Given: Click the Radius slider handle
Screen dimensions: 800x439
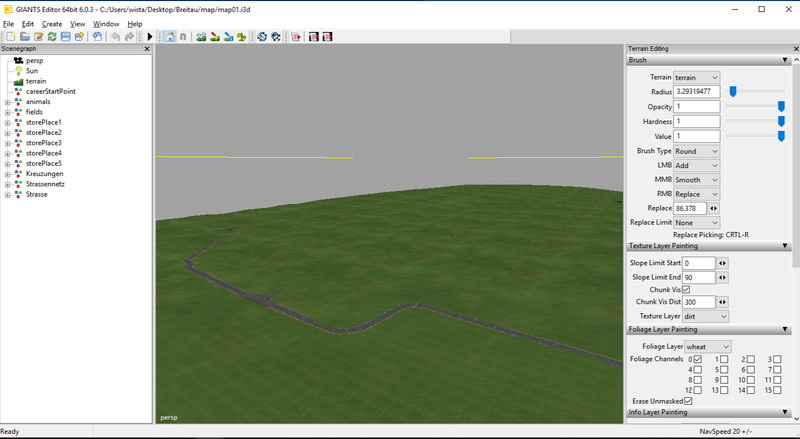Looking at the screenshot, I should (x=733, y=91).
